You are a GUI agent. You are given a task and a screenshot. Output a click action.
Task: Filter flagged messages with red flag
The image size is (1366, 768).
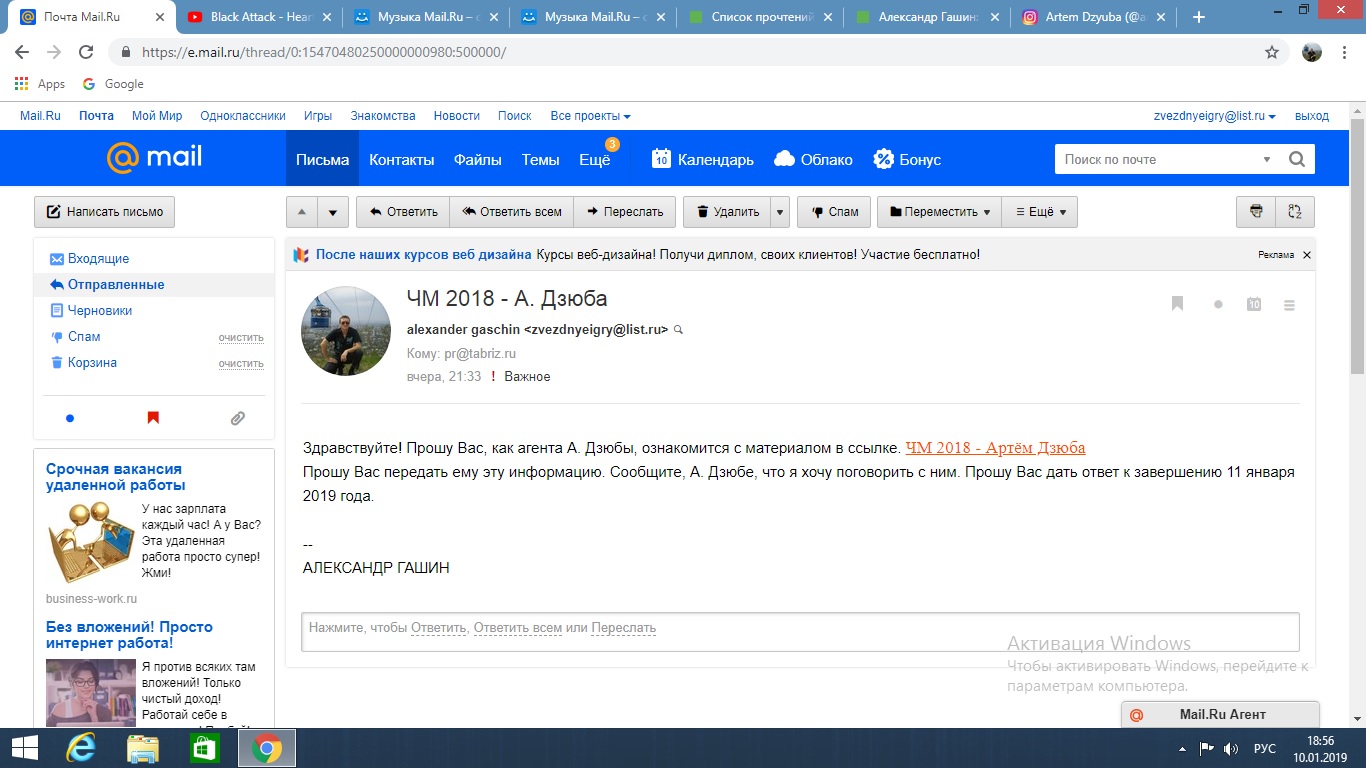153,418
